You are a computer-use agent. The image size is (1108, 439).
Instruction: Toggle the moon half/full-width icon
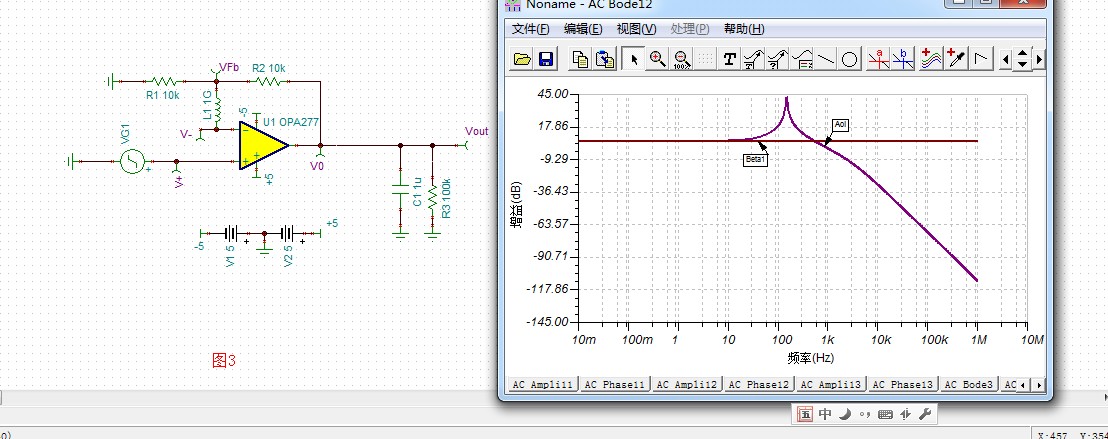click(x=844, y=414)
